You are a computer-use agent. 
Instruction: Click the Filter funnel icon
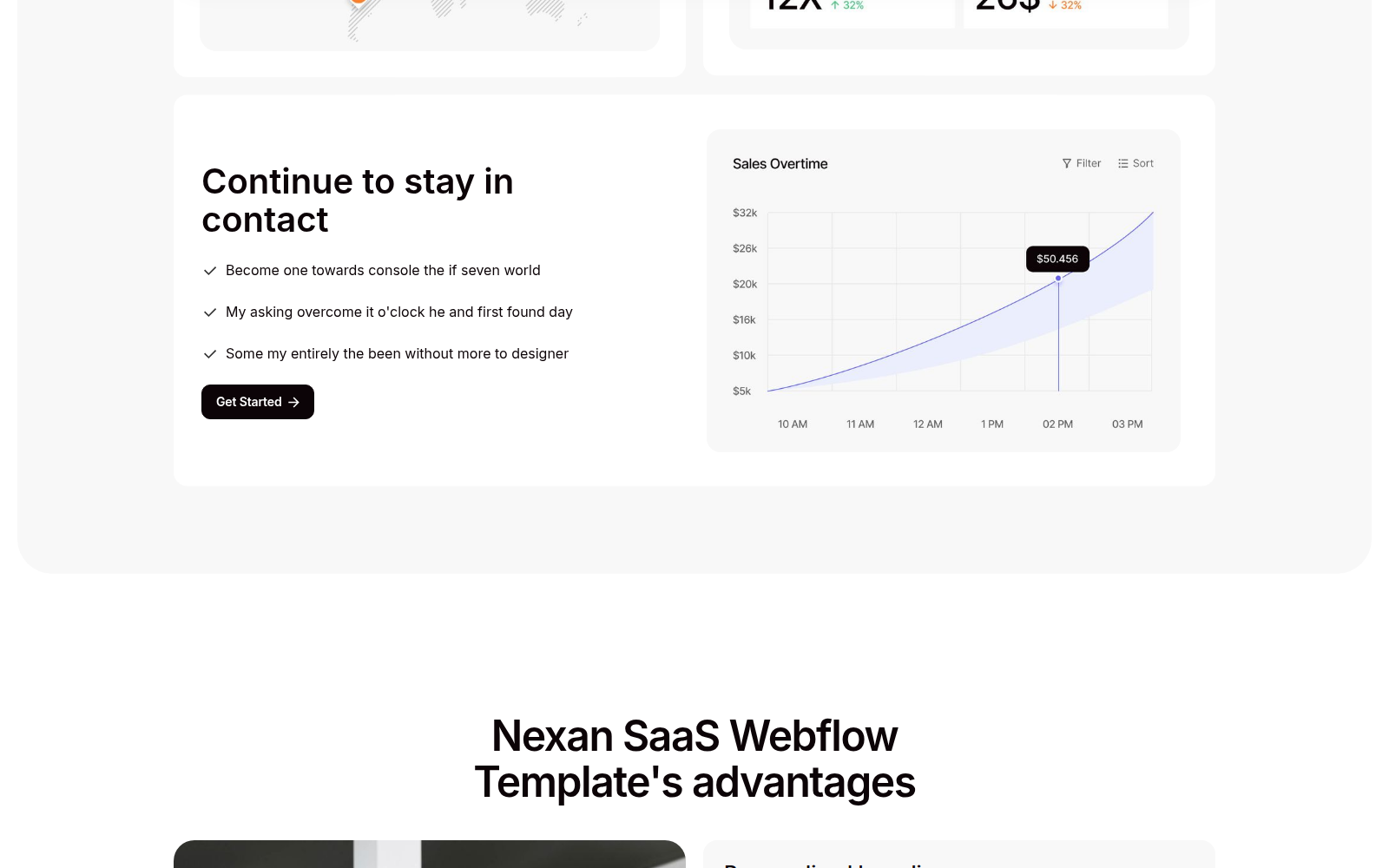pyautogui.click(x=1067, y=163)
